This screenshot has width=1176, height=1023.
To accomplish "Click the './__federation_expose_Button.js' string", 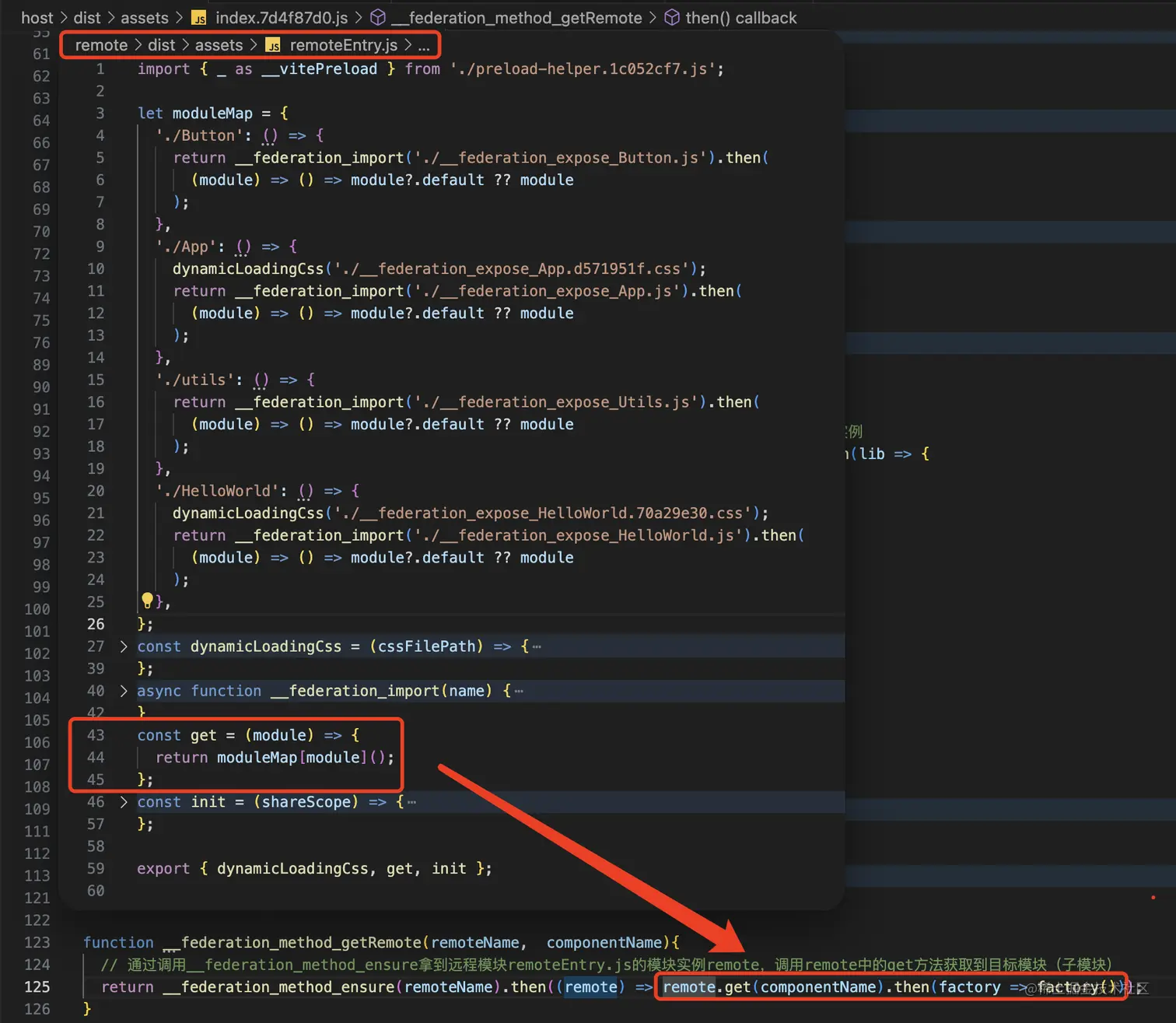I will coord(561,157).
